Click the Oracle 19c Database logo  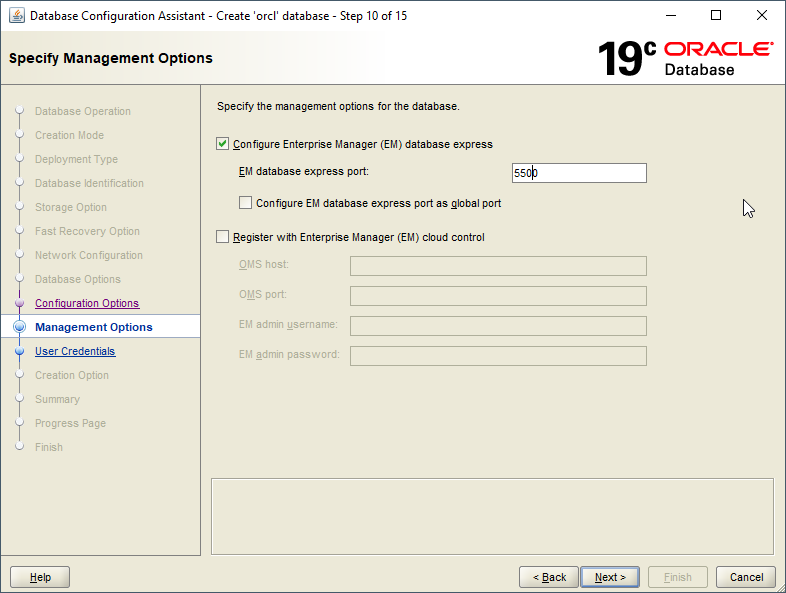[x=685, y=58]
